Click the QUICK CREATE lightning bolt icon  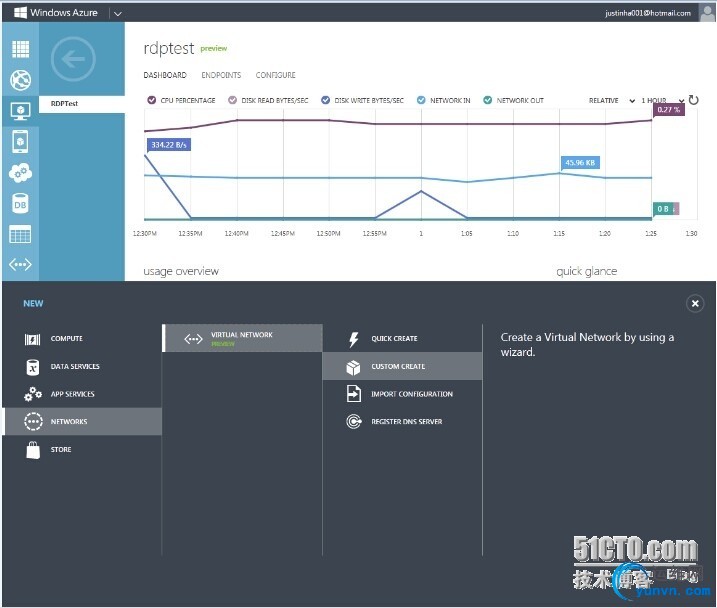[353, 339]
